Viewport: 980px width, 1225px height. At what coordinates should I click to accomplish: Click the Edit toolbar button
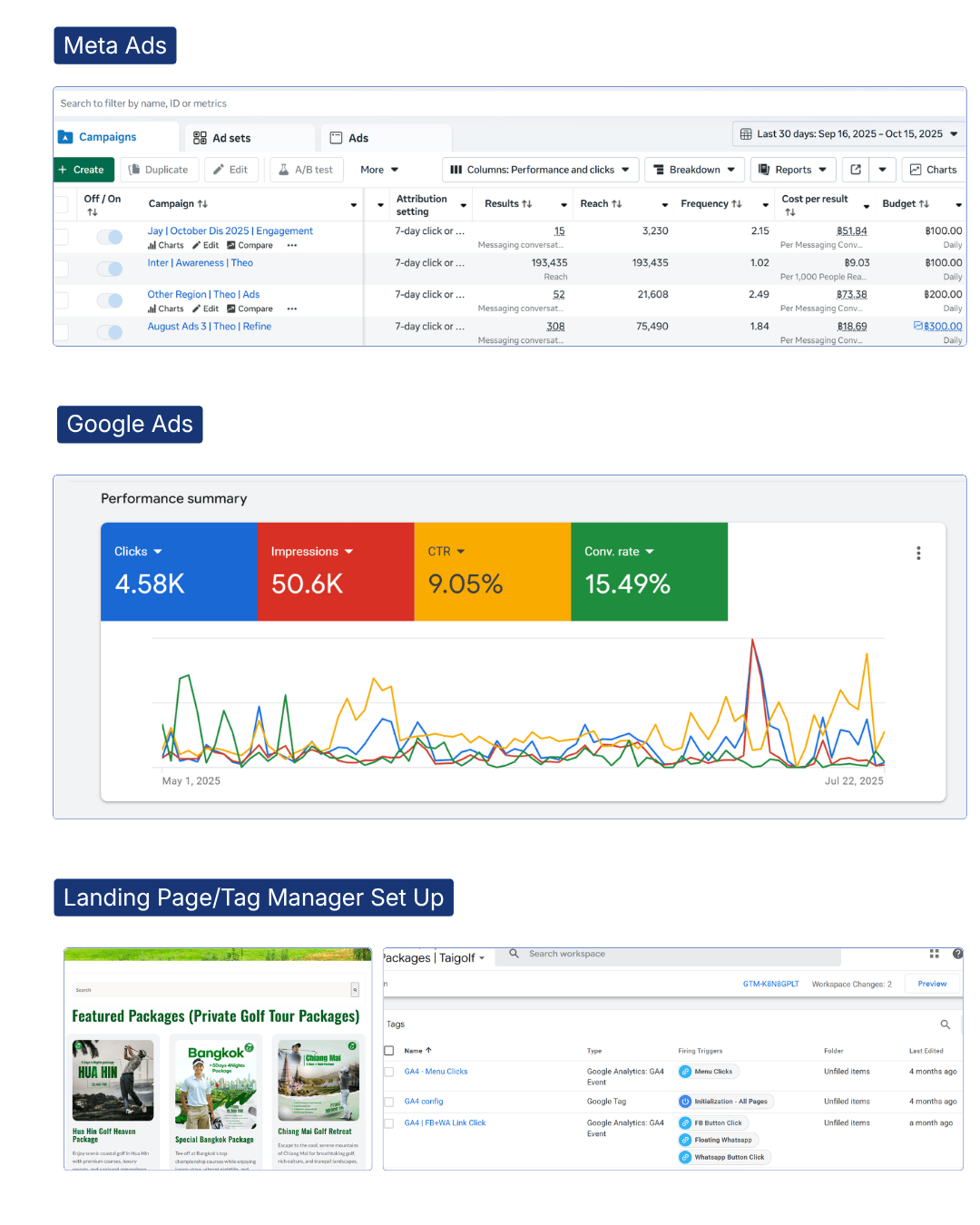tap(230, 170)
